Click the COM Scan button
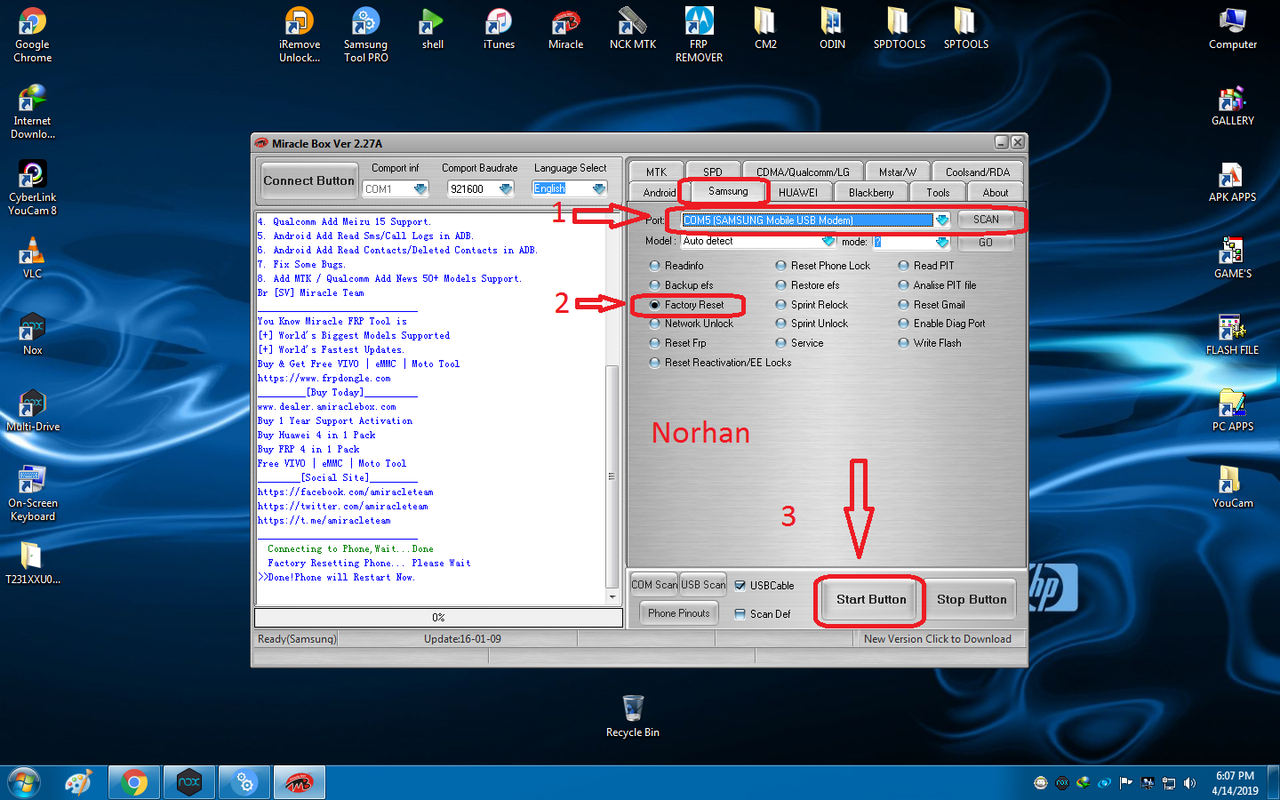The width and height of the screenshot is (1280, 800). (654, 585)
